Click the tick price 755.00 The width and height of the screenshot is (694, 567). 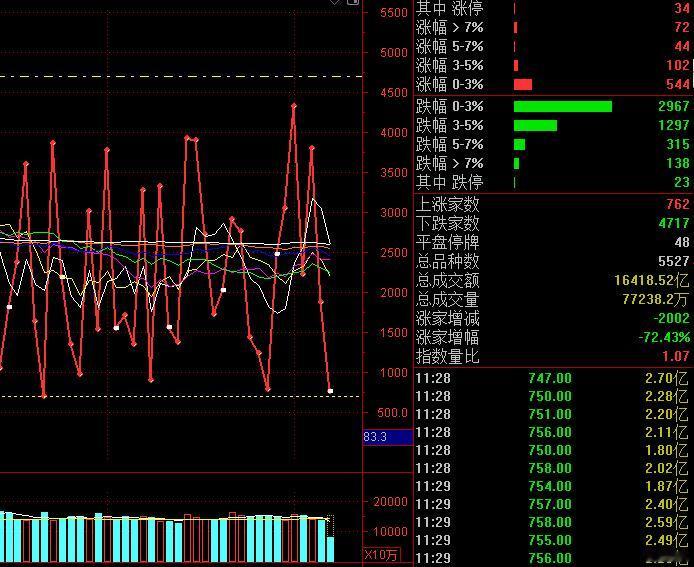coord(550,540)
